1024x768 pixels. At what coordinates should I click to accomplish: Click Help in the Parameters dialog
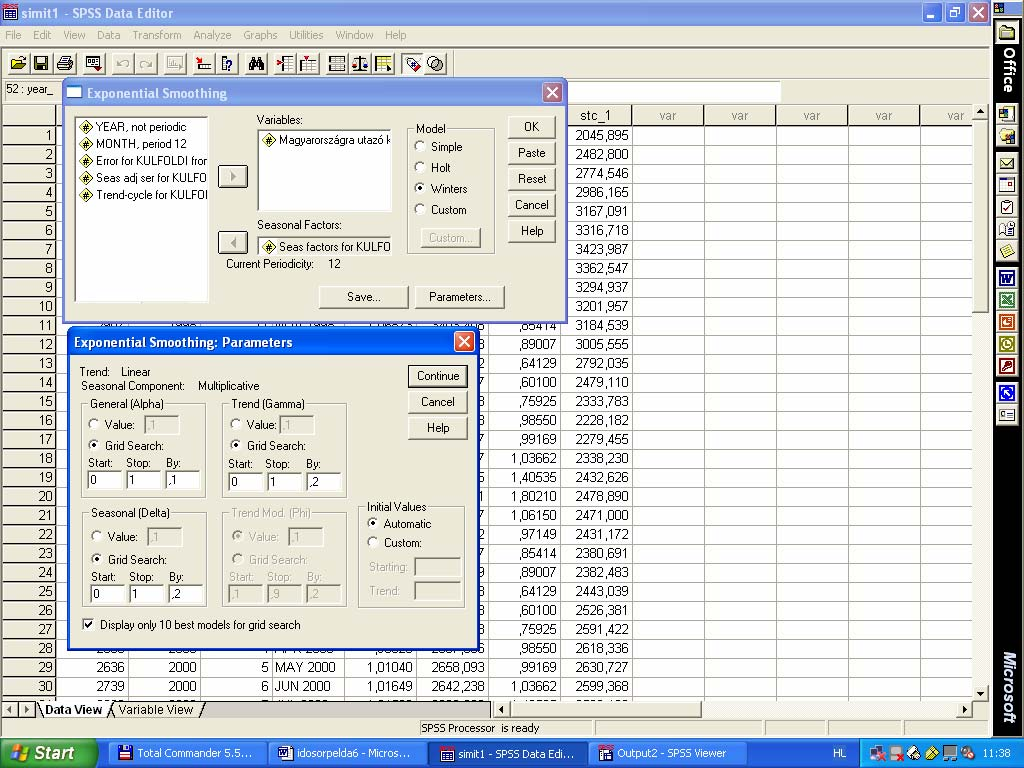click(x=438, y=428)
